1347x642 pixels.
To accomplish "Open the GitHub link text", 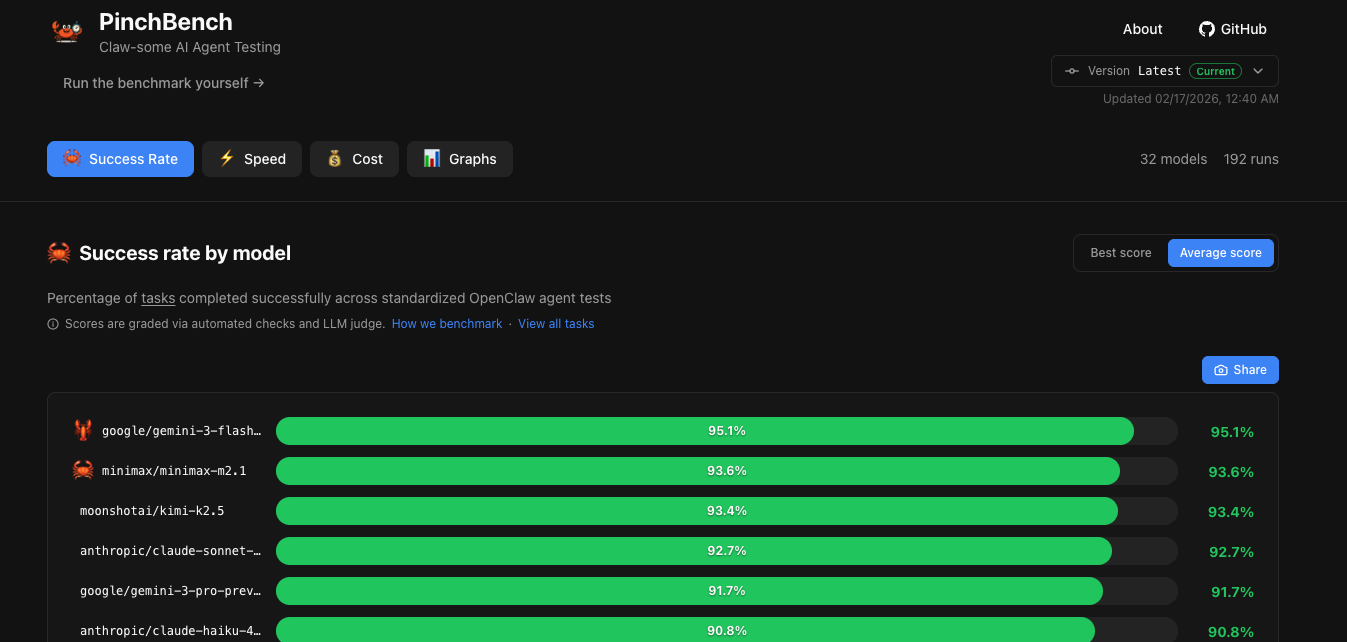I will click(1244, 29).
